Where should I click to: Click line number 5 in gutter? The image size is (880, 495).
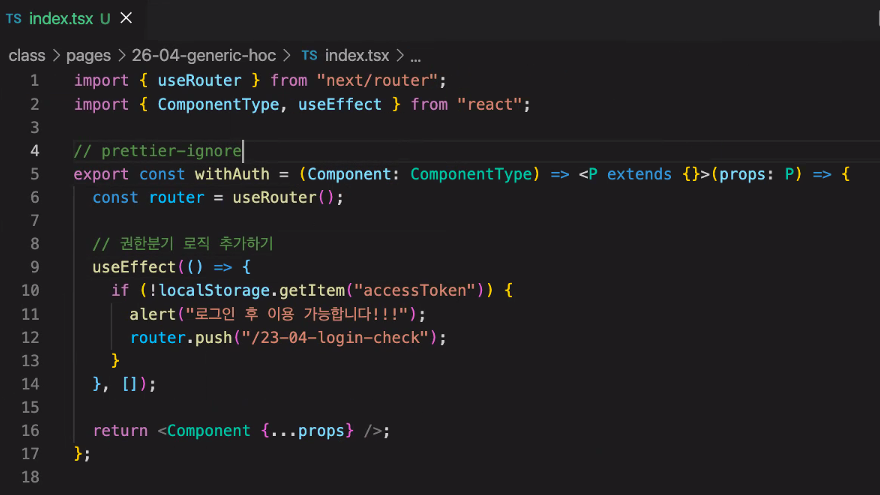tap(34, 174)
